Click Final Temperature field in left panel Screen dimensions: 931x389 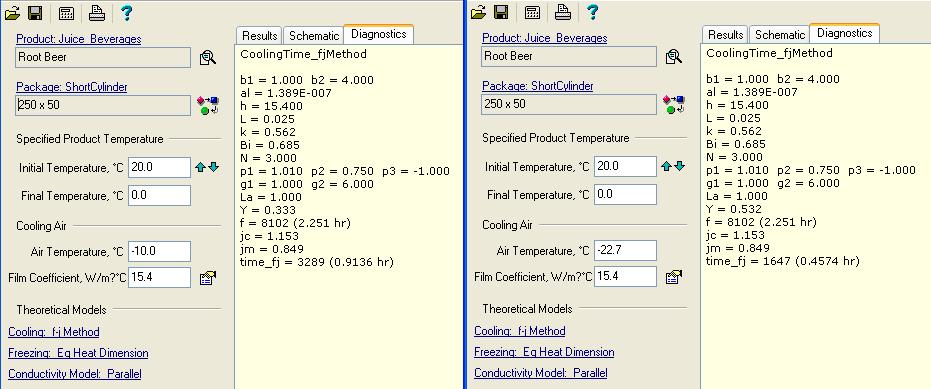coord(160,195)
